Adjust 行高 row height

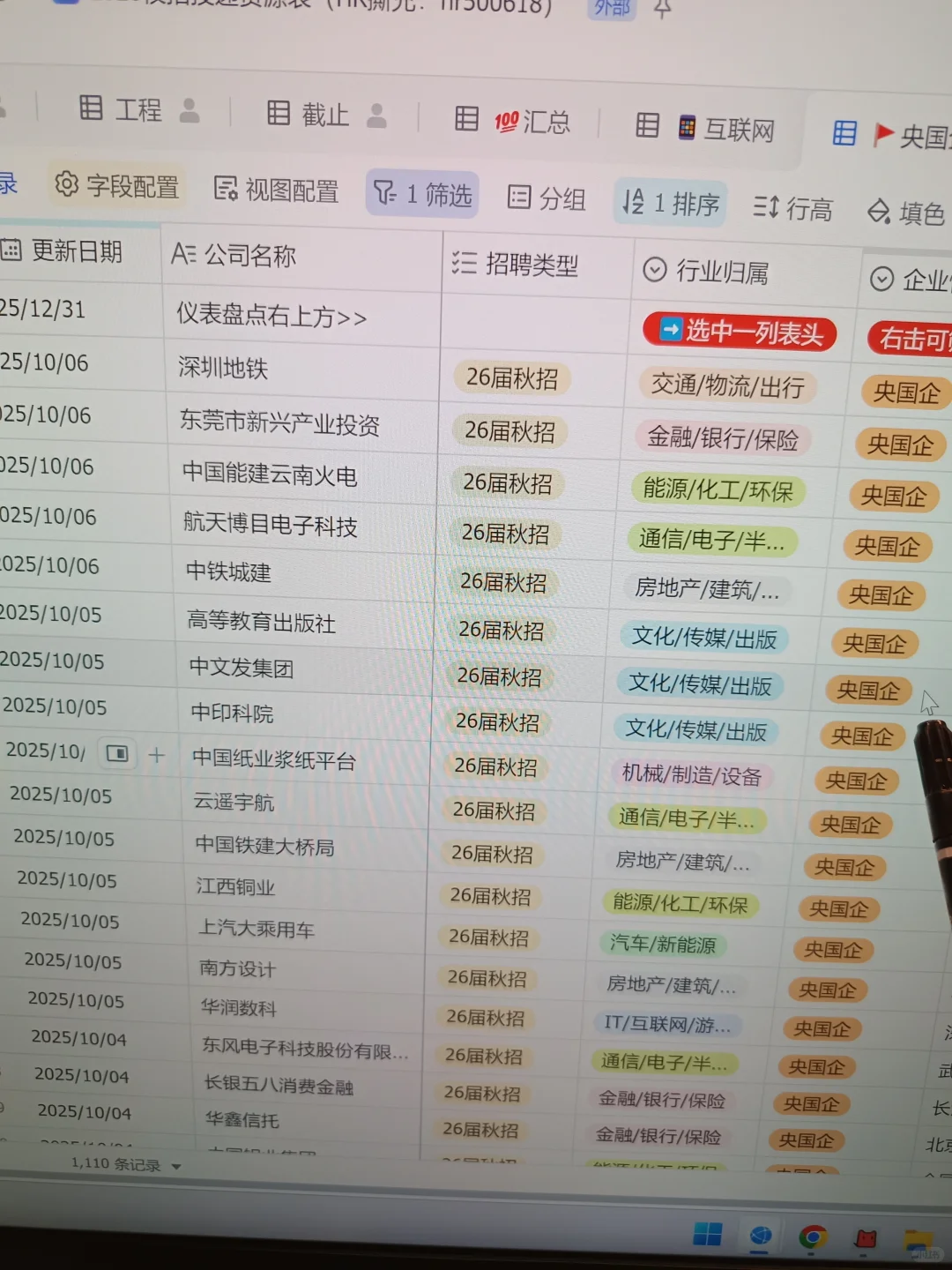[x=792, y=208]
